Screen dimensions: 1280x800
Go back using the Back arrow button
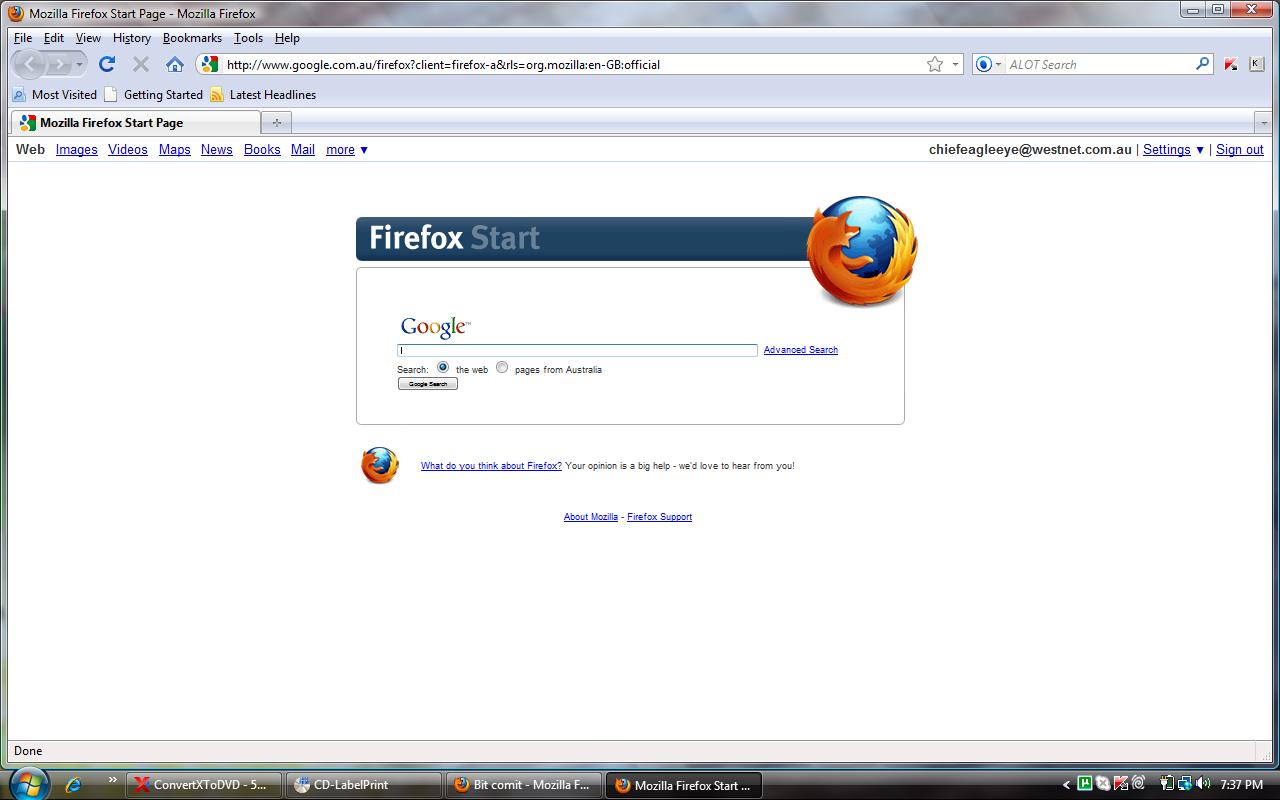pyautogui.click(x=30, y=64)
